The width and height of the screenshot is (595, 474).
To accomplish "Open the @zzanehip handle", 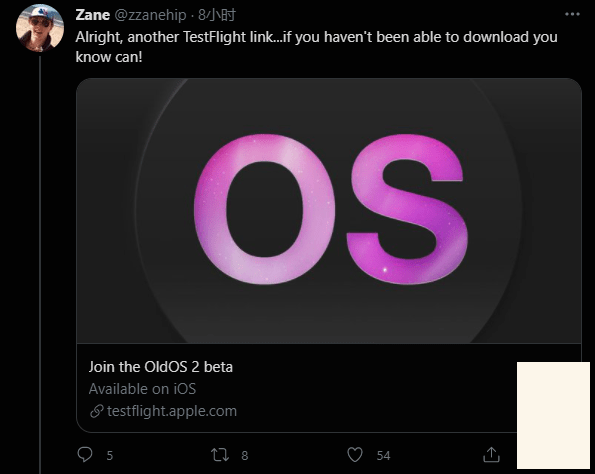I will [x=151, y=15].
